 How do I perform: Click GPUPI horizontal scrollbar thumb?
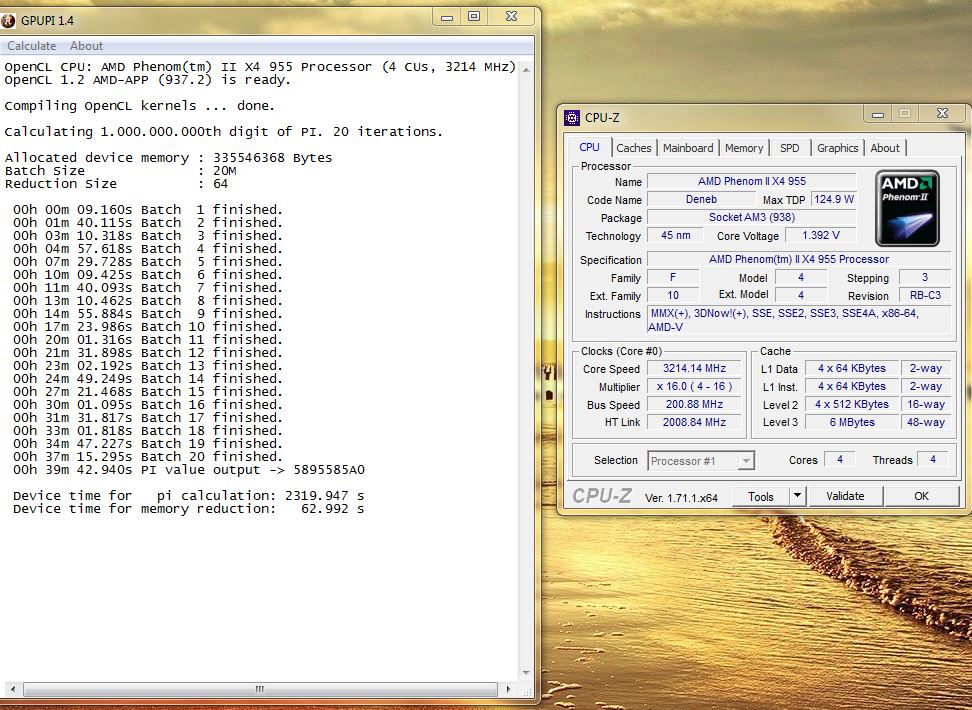[x=258, y=689]
